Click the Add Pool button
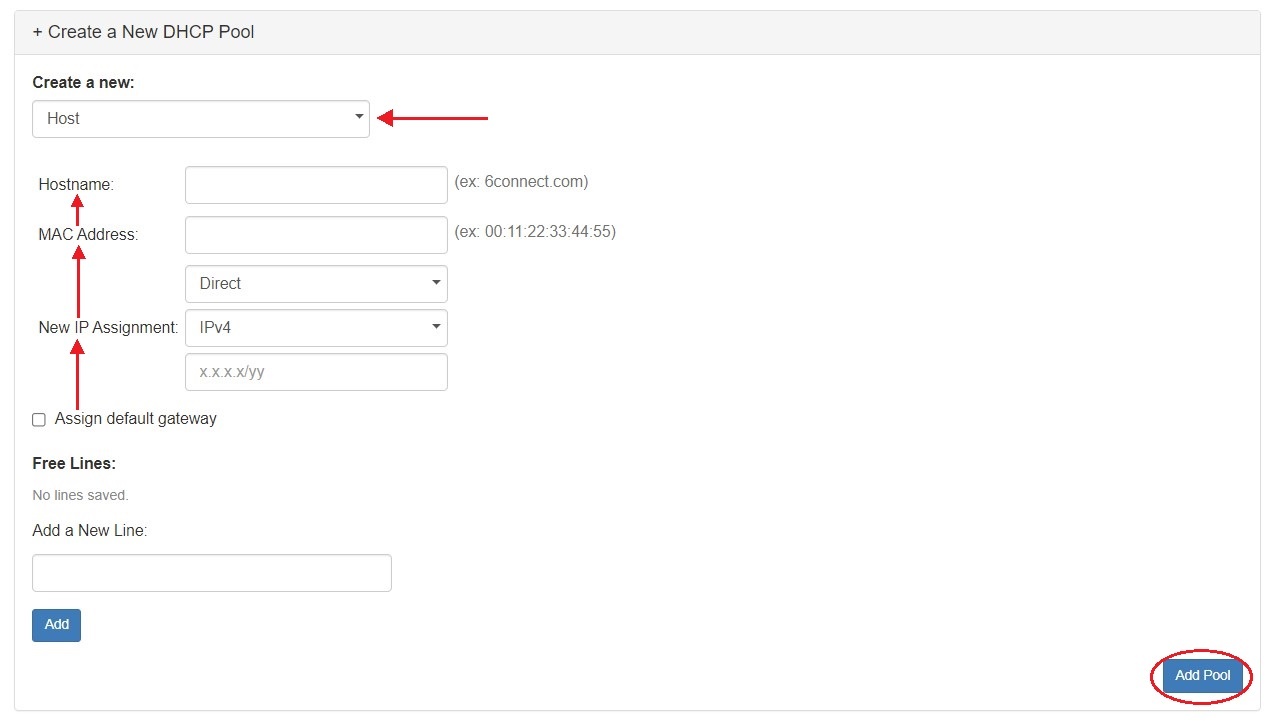 tap(1202, 676)
